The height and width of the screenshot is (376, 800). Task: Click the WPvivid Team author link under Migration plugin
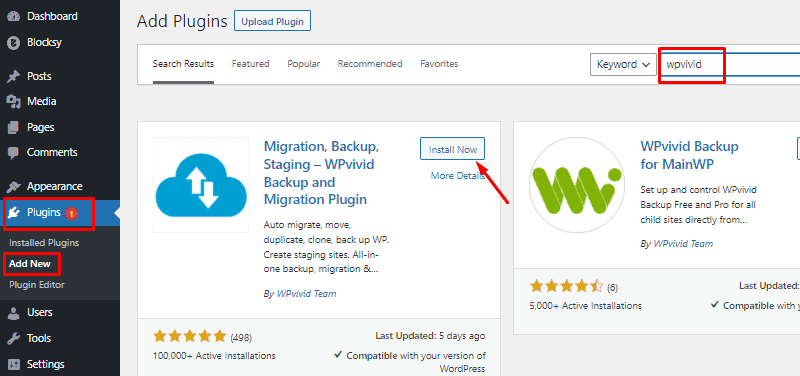click(x=306, y=294)
